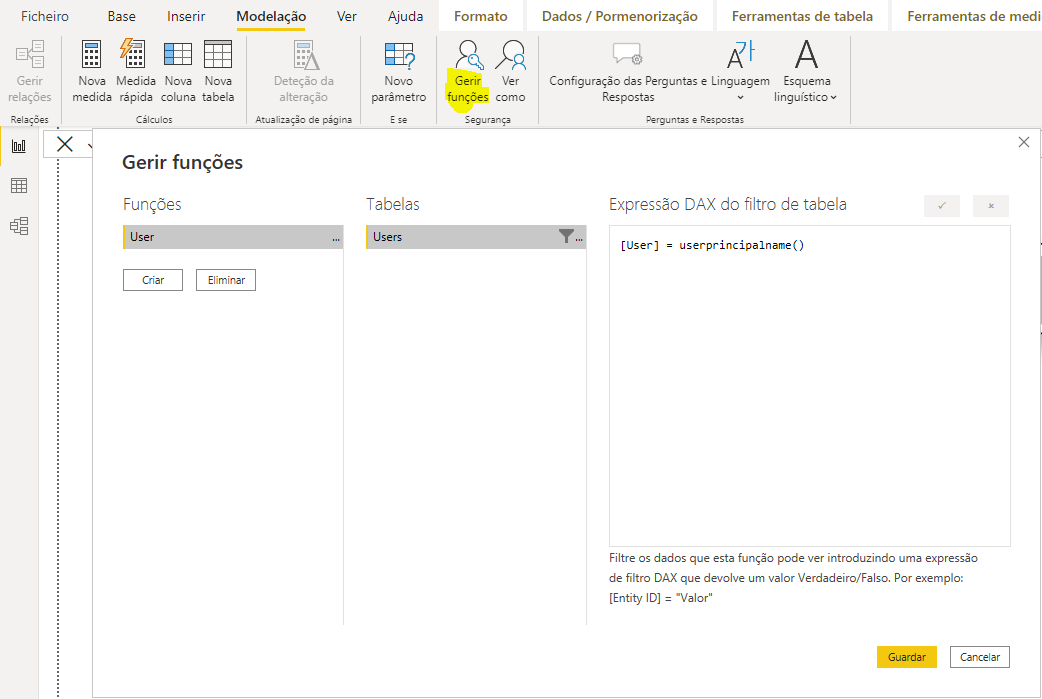Cancel formula bar with X icon

[x=64, y=144]
